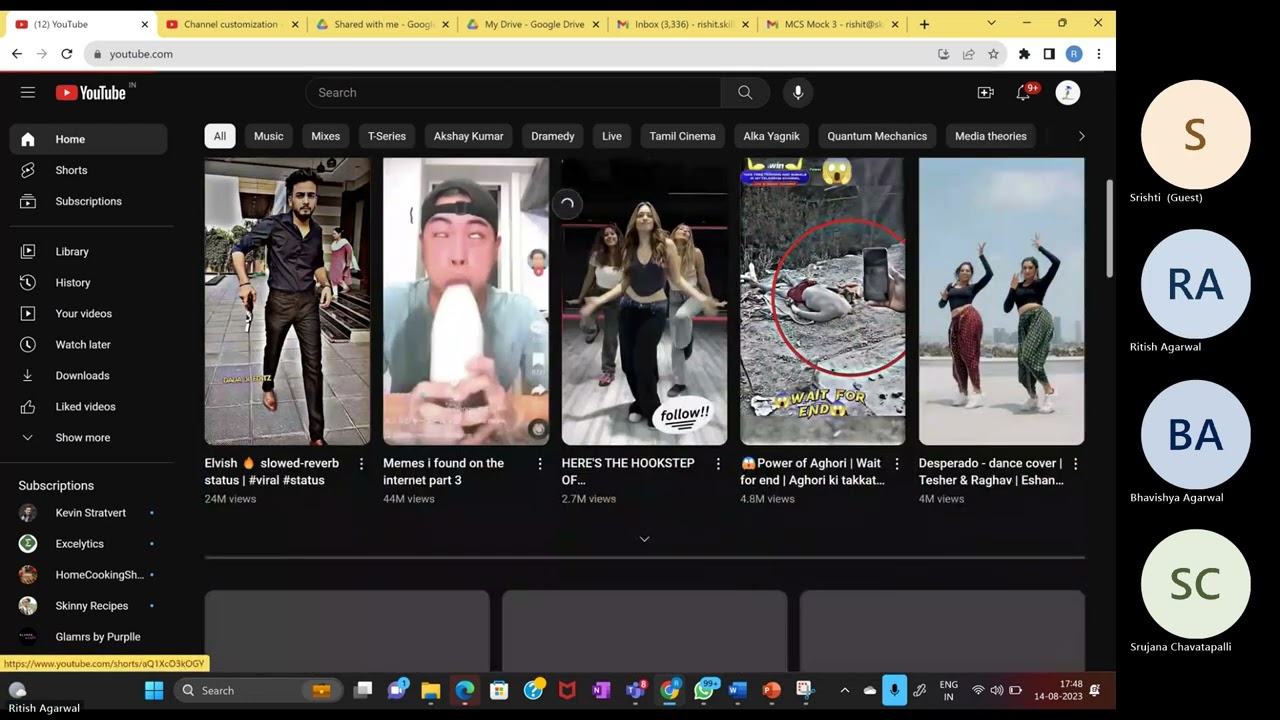Click the YouTube logo

click(x=91, y=93)
